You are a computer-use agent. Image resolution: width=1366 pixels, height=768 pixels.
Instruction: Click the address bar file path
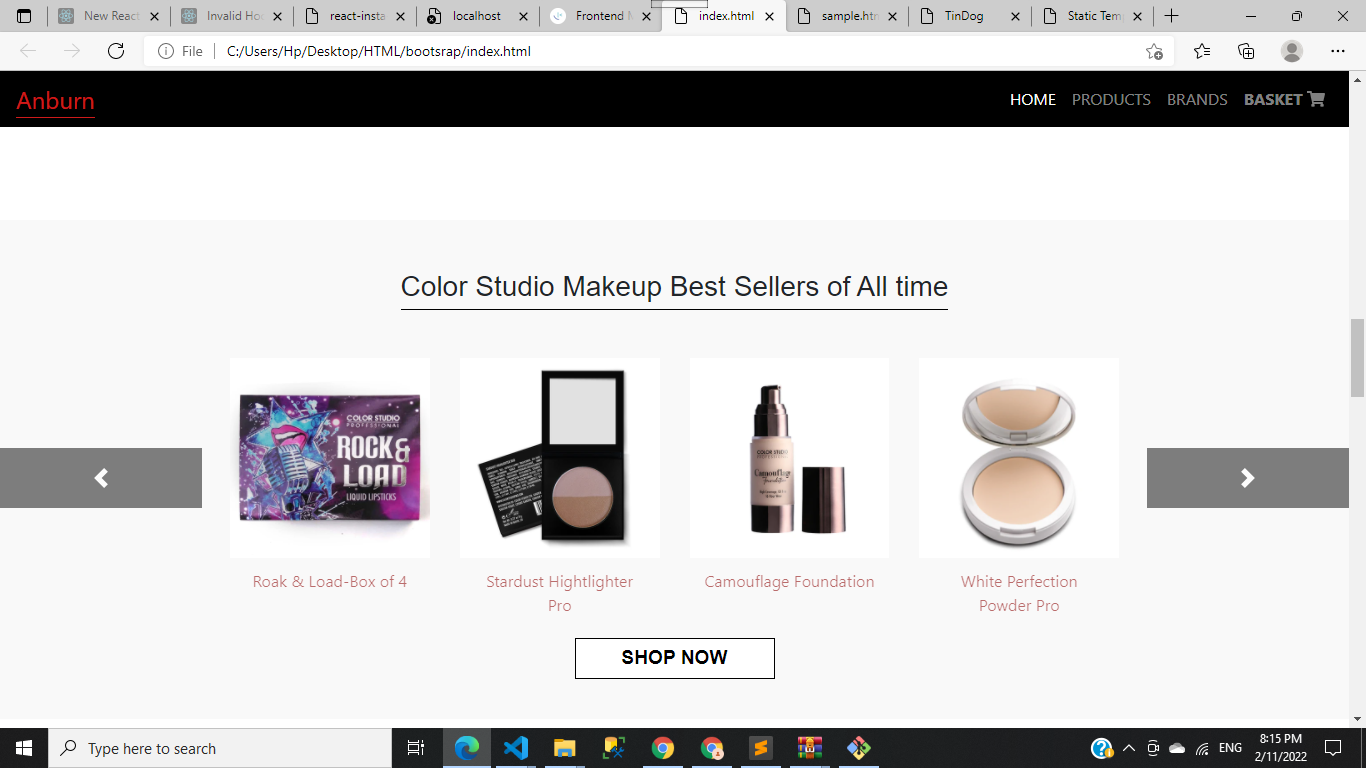378,51
